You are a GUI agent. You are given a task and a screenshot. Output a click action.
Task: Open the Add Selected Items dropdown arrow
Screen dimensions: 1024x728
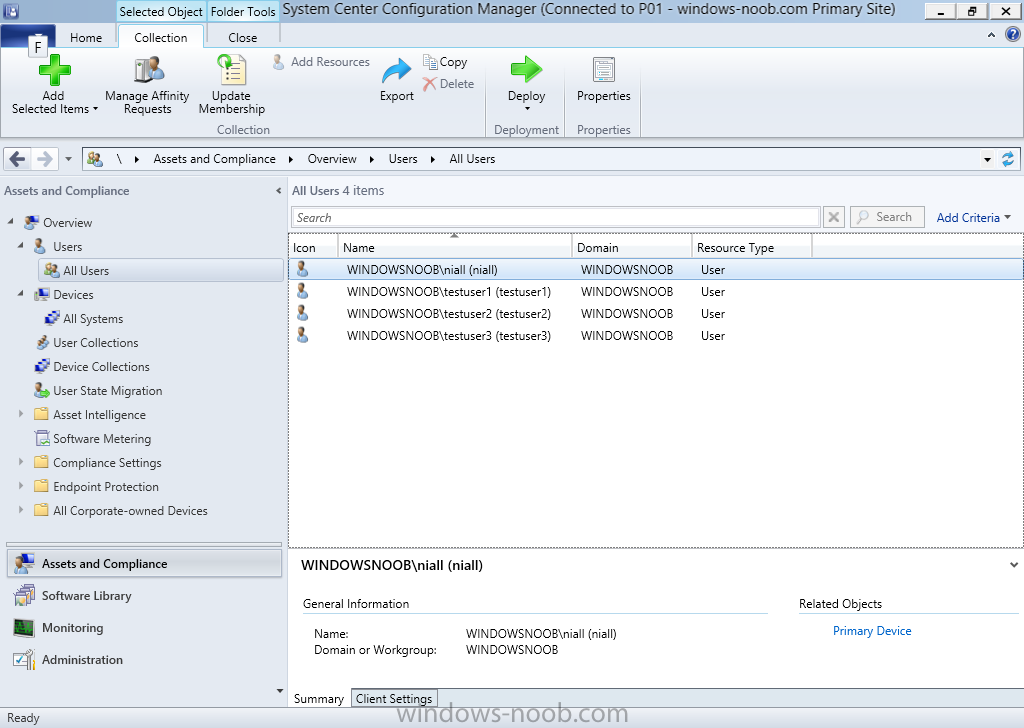95,109
